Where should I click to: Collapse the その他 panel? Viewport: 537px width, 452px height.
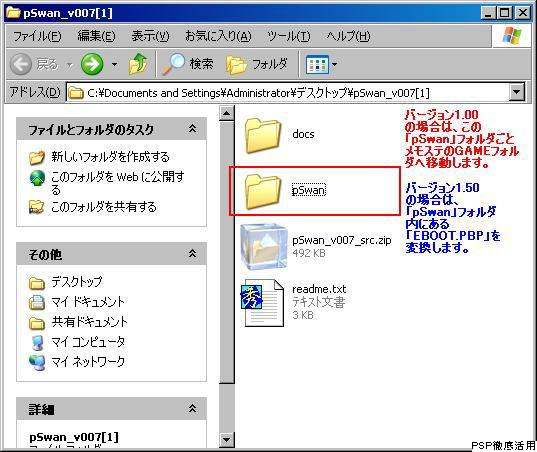[192, 254]
